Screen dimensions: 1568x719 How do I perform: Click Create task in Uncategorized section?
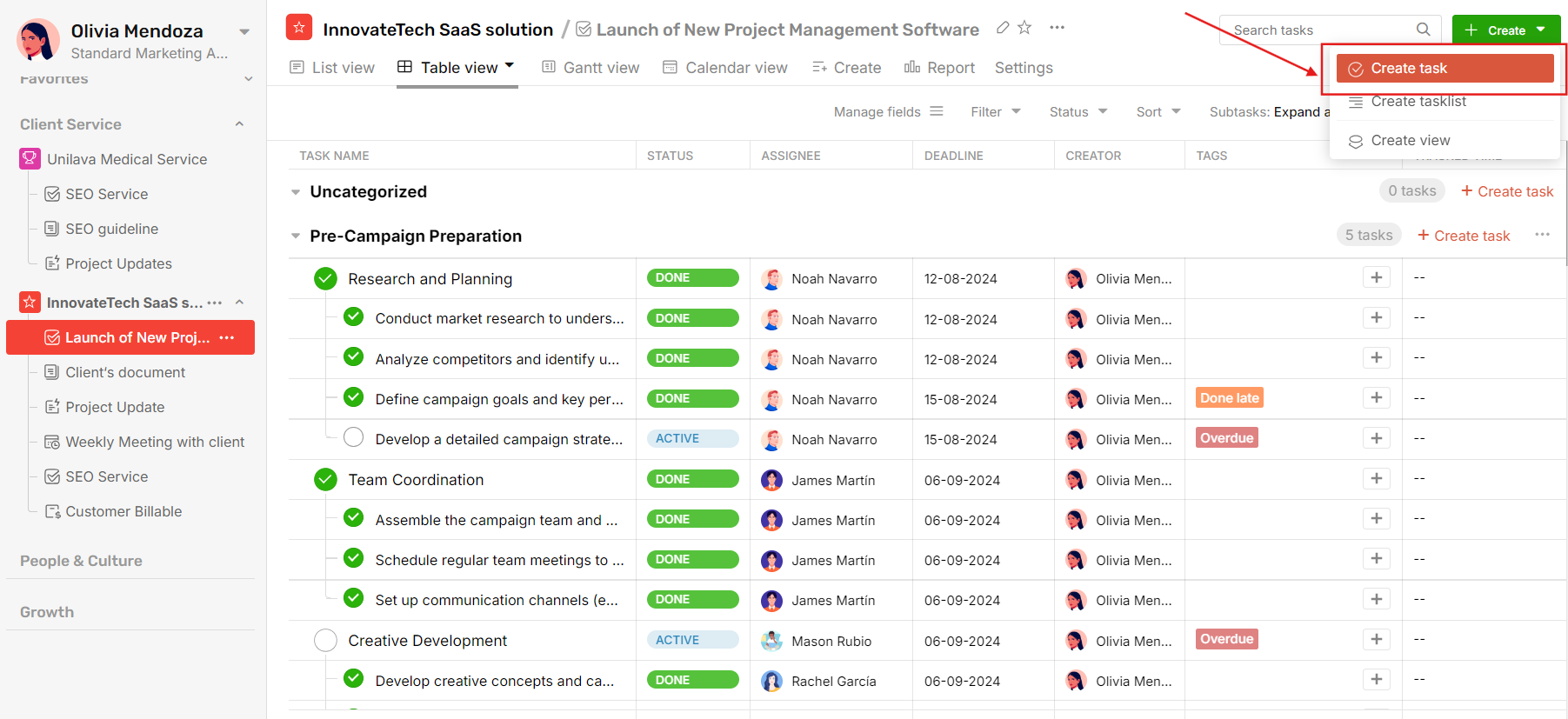coord(1506,191)
